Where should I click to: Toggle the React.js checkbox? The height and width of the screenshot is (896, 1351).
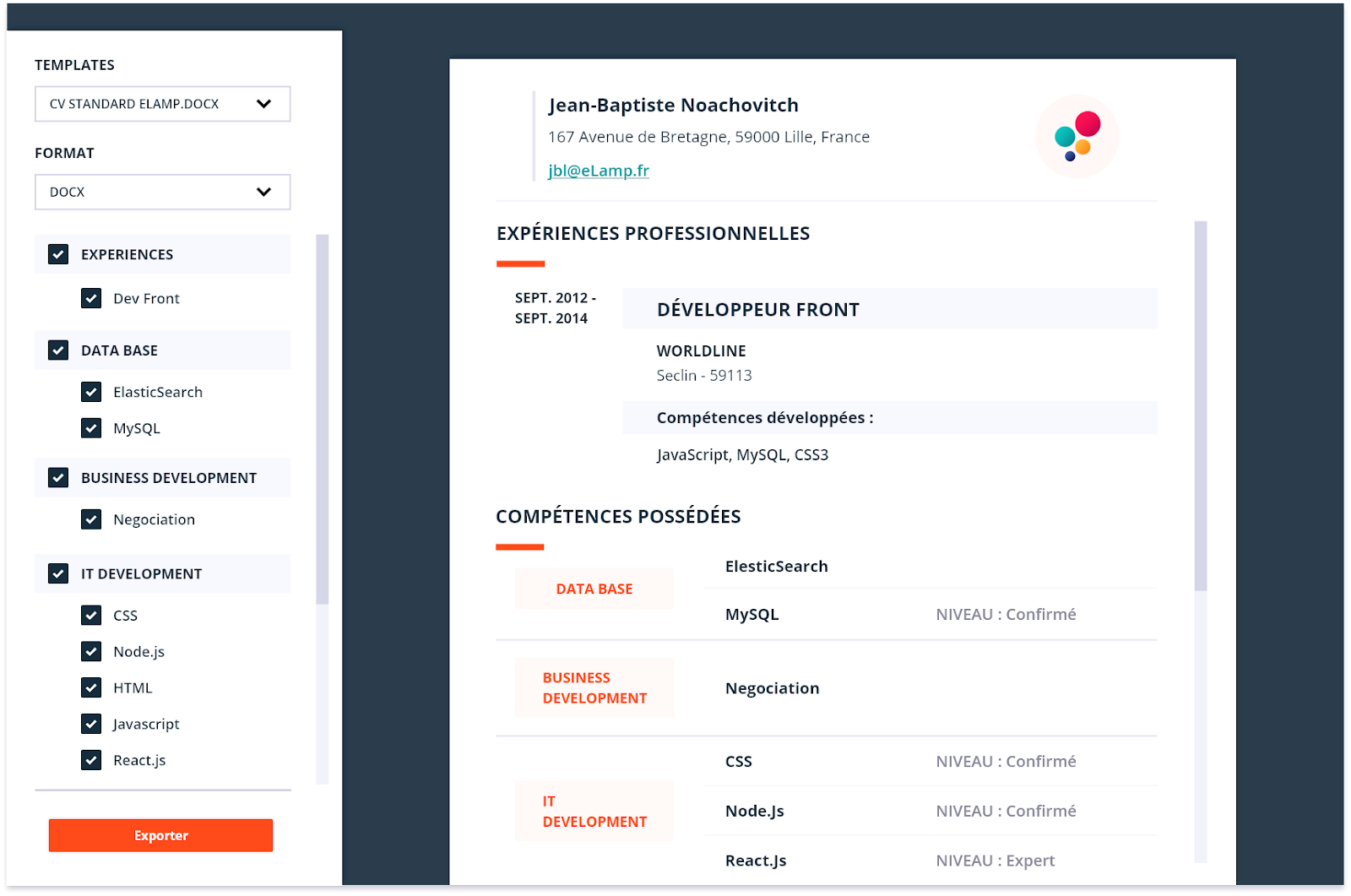[x=91, y=760]
